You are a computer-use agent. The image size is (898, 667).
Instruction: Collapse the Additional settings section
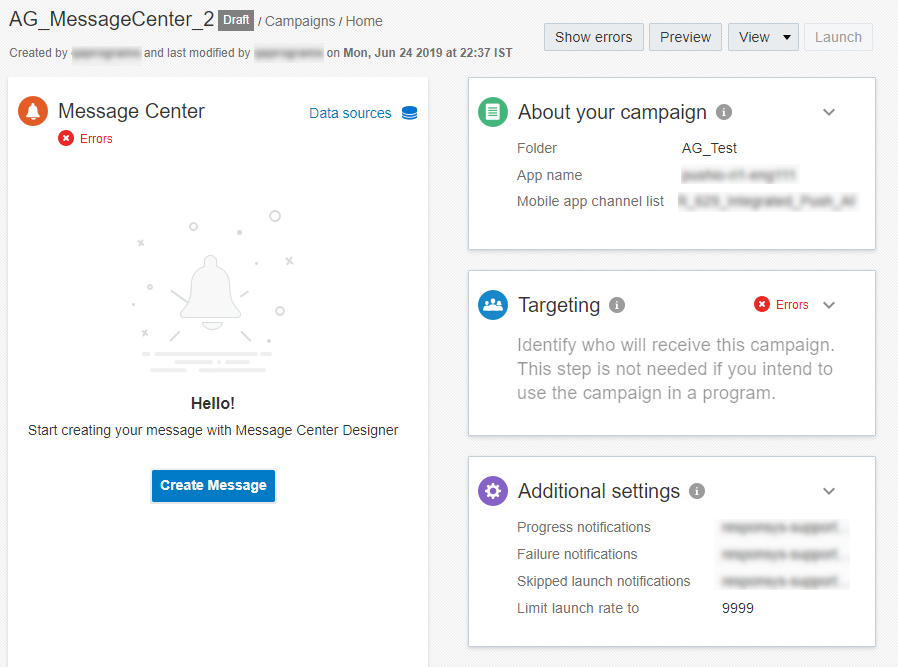829,491
